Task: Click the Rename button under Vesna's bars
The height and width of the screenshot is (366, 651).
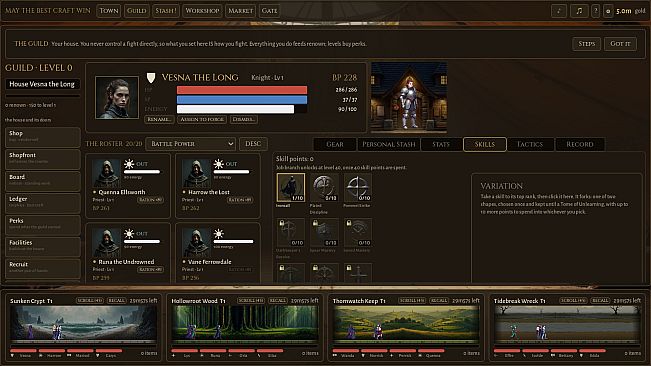Action: 159,120
